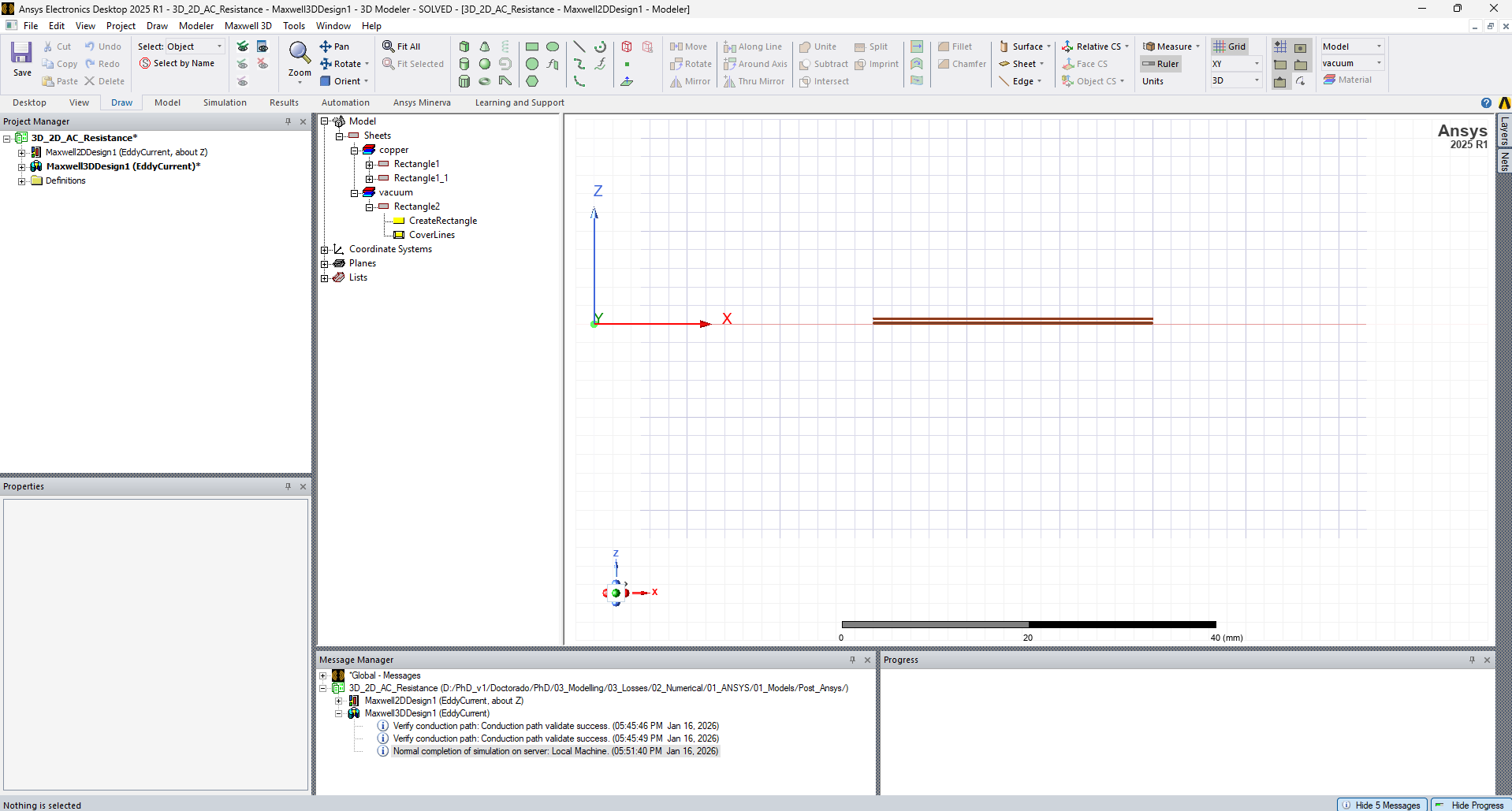This screenshot has height=811, width=1512.
Task: Expand the Coordinate Systems tree node
Action: tap(324, 250)
